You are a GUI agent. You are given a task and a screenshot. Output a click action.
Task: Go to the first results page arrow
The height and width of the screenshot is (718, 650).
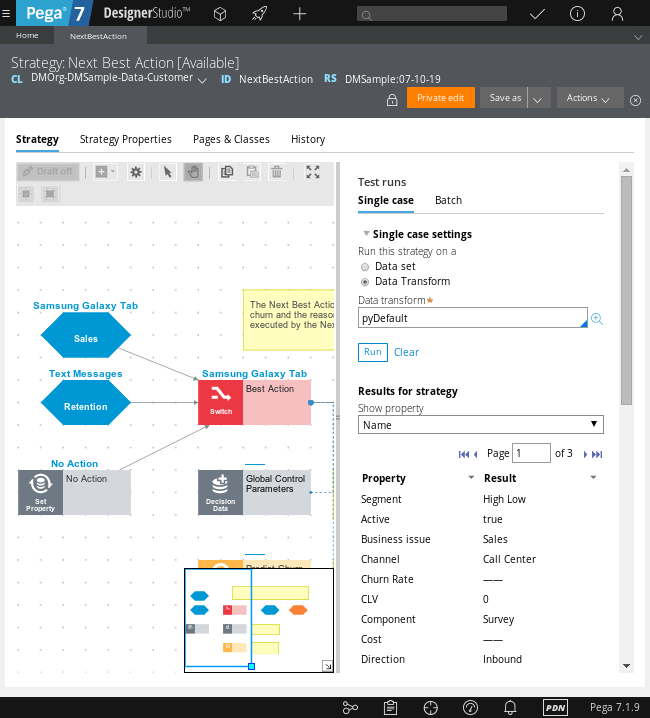pos(464,454)
